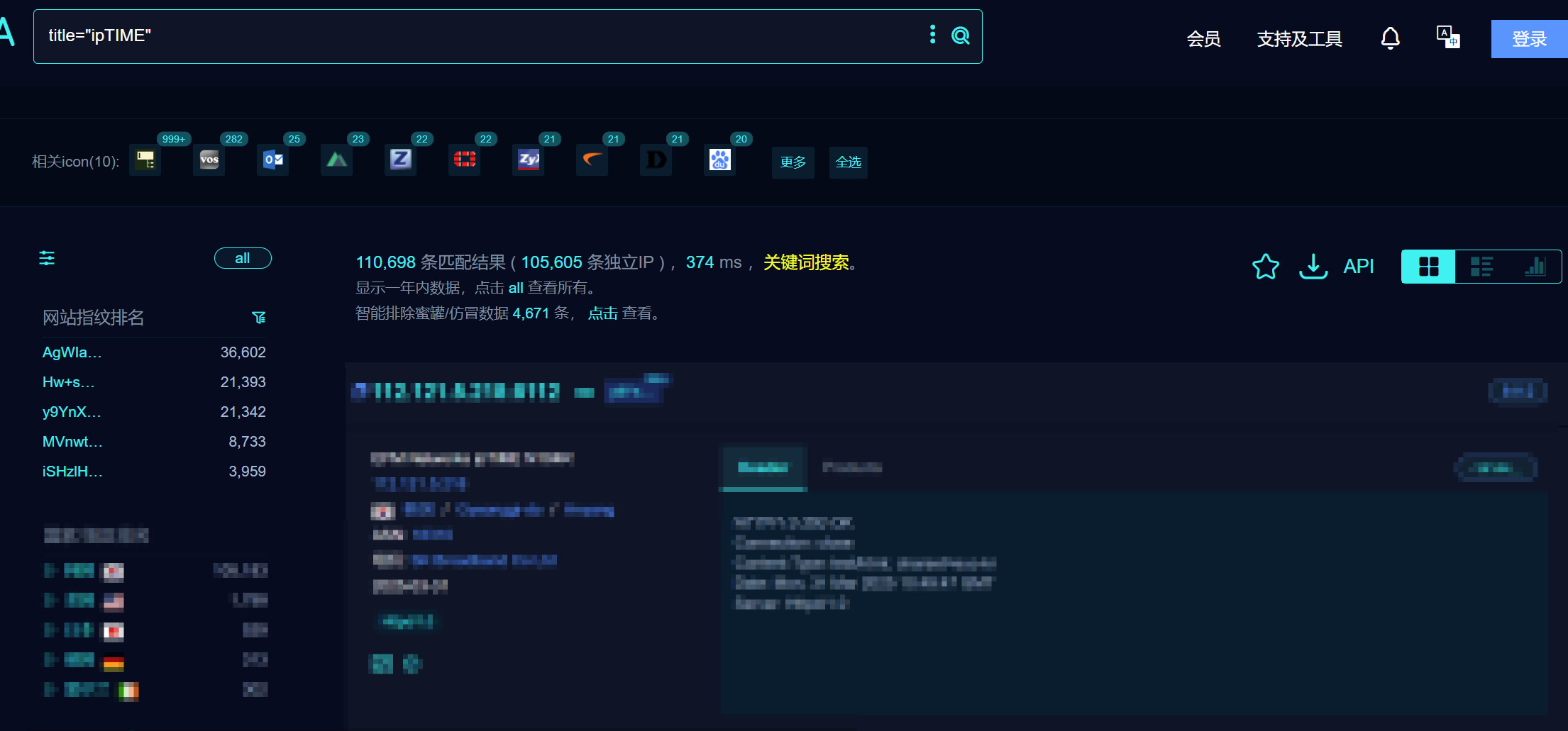Open the 会员 membership menu
This screenshot has height=731, width=1568.
click(x=1203, y=39)
